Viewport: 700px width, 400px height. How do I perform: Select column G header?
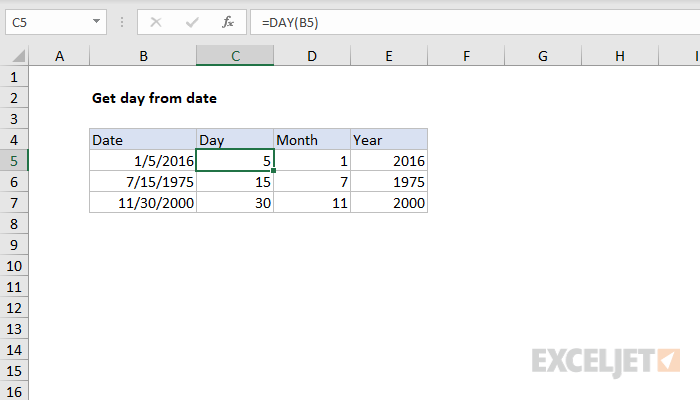543,56
